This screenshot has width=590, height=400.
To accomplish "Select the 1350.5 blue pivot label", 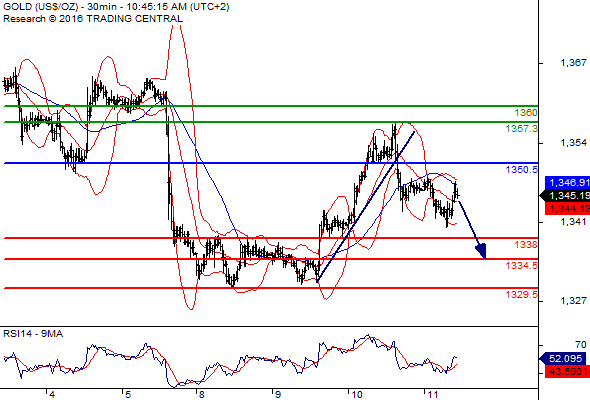I will coord(522,170).
